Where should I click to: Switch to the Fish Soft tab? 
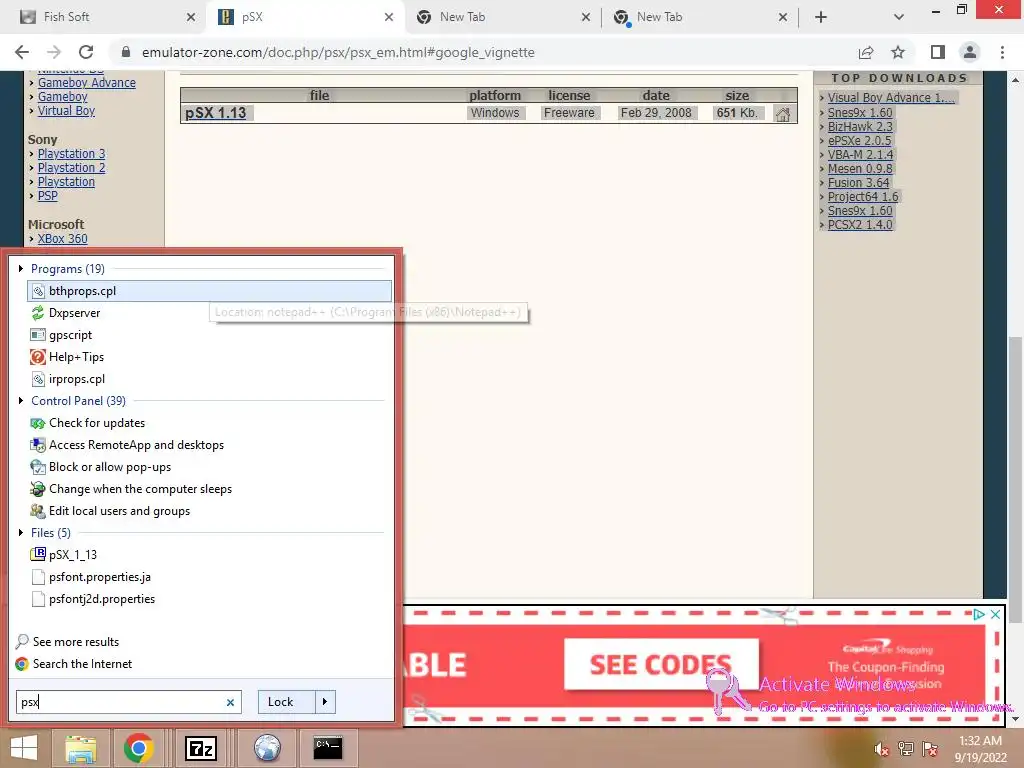(x=107, y=17)
